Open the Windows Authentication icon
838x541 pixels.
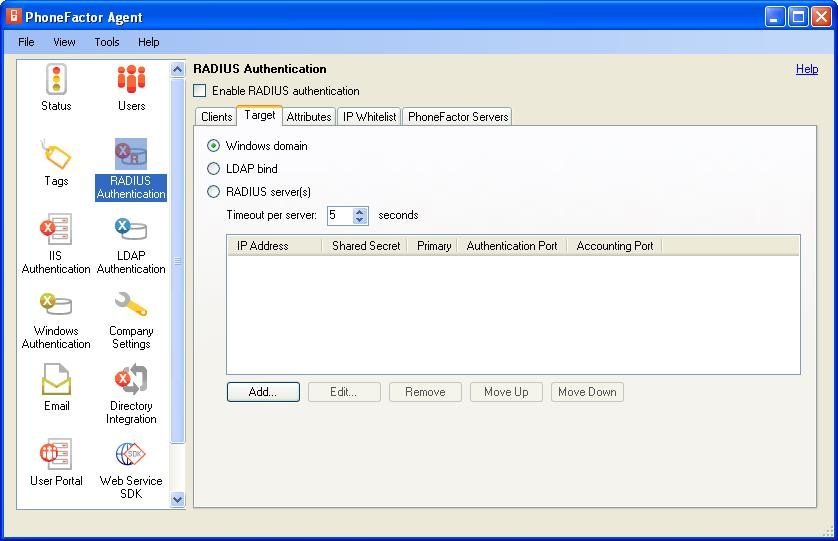(x=56, y=304)
